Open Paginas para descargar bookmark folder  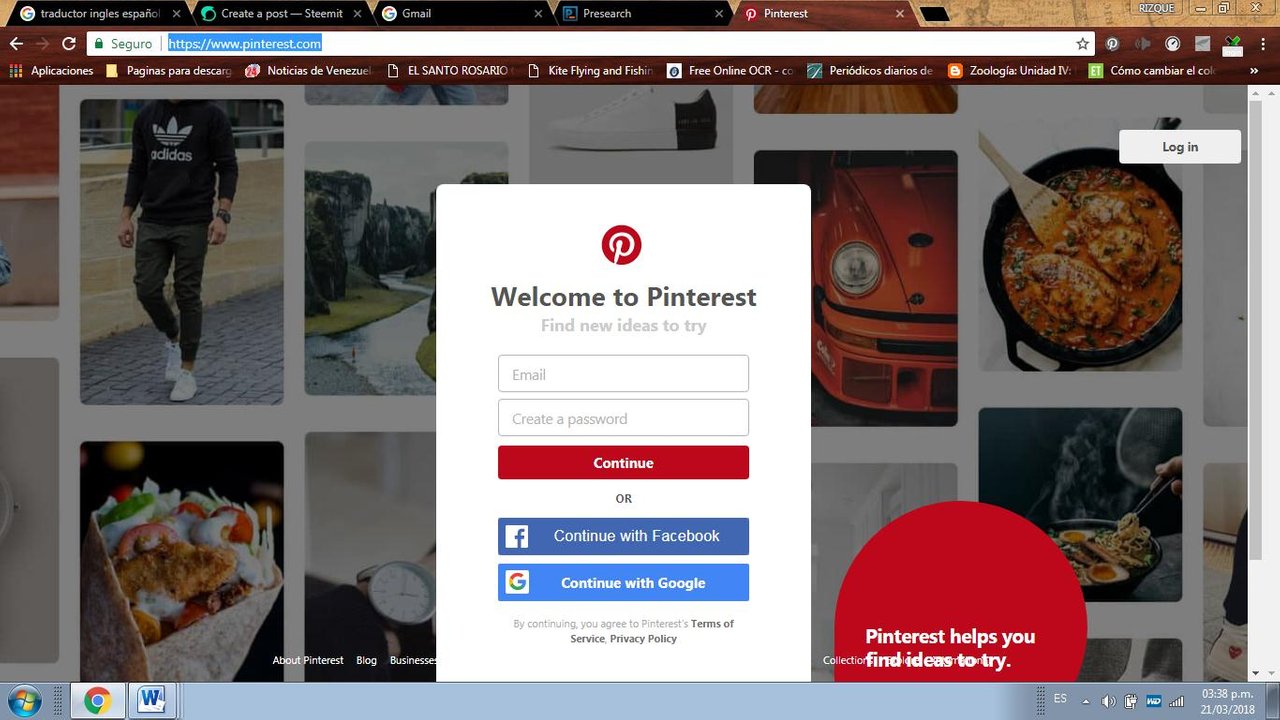[x=168, y=71]
